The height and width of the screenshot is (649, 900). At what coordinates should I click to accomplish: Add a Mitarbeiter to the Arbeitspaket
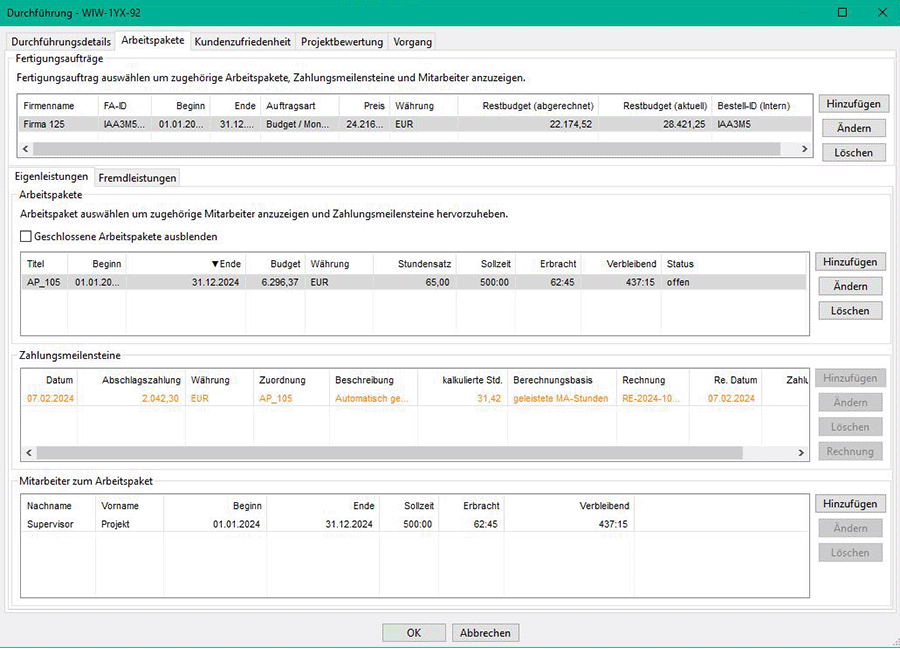[x=849, y=504]
